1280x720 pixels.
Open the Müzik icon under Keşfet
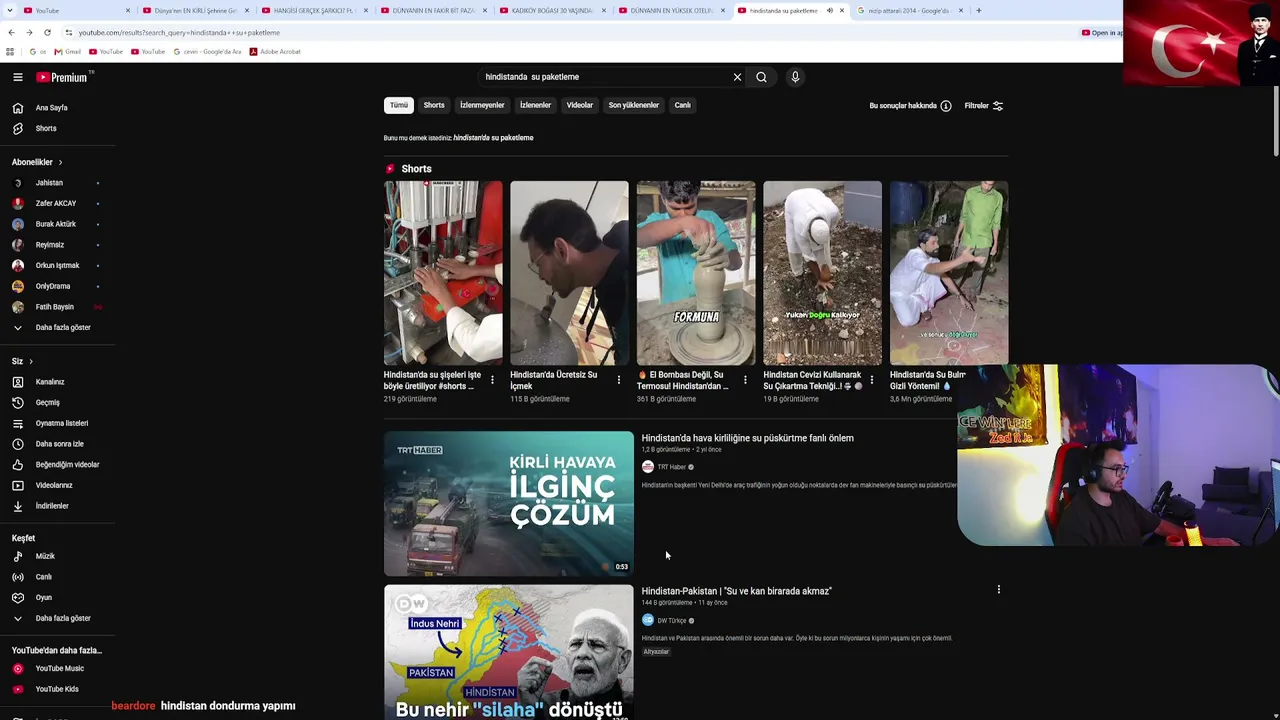pos(18,556)
